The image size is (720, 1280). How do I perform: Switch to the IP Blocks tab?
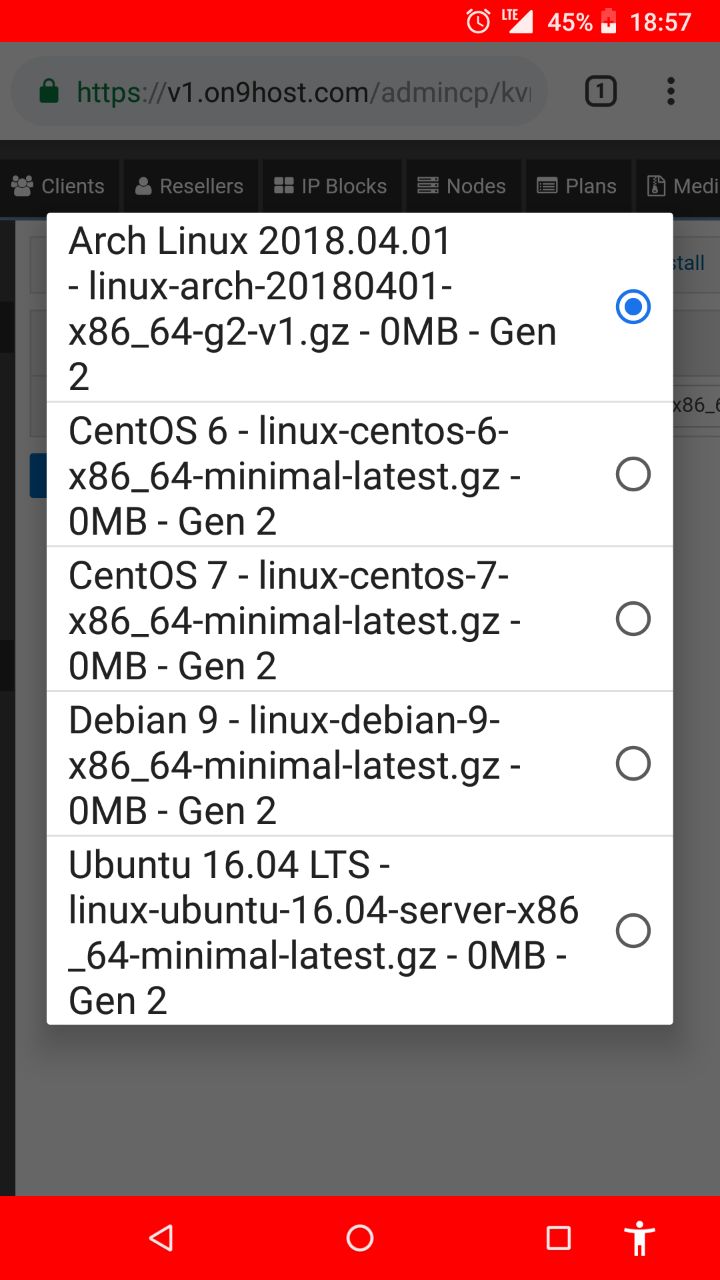(x=331, y=186)
